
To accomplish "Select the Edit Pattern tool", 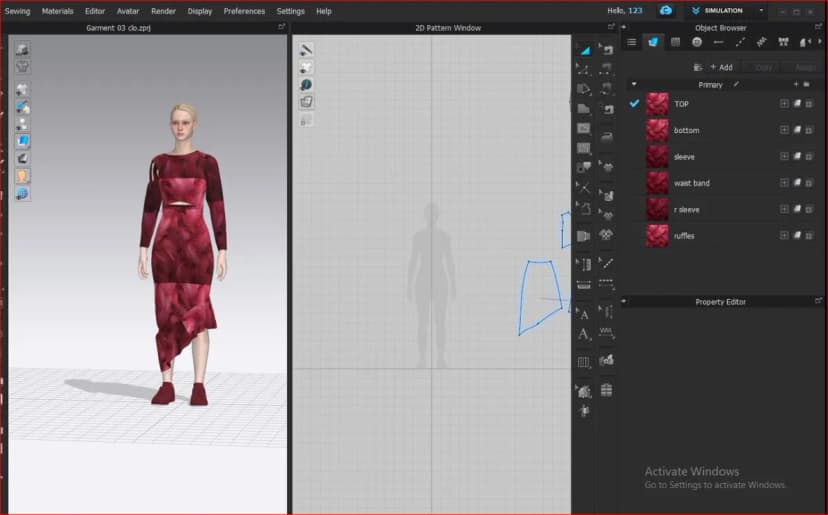I will pos(584,69).
